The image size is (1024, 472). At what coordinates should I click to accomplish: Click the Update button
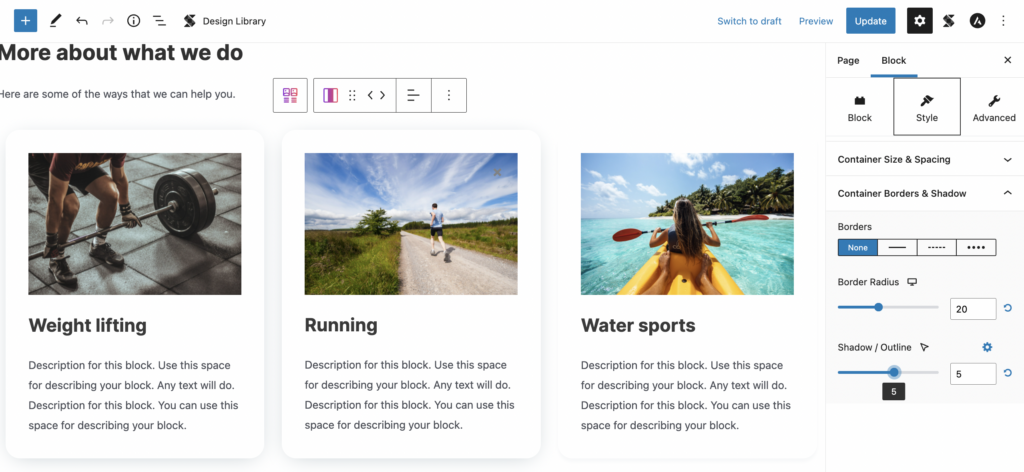(871, 21)
